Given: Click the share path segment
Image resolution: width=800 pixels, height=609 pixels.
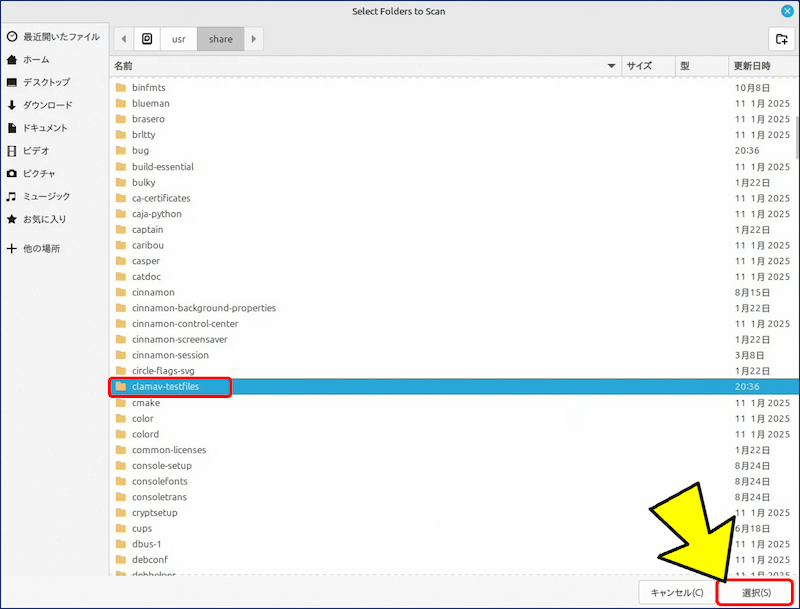Looking at the screenshot, I should coord(220,39).
